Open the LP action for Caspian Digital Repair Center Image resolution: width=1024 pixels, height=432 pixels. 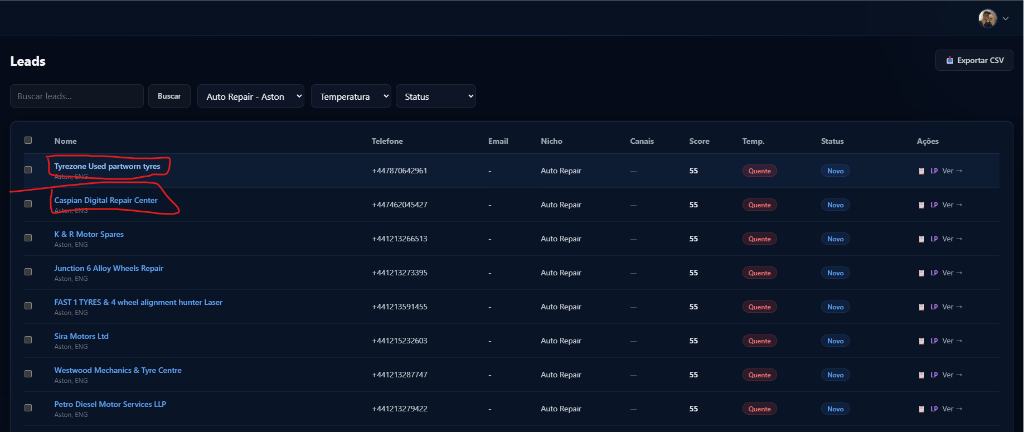pyautogui.click(x=934, y=205)
